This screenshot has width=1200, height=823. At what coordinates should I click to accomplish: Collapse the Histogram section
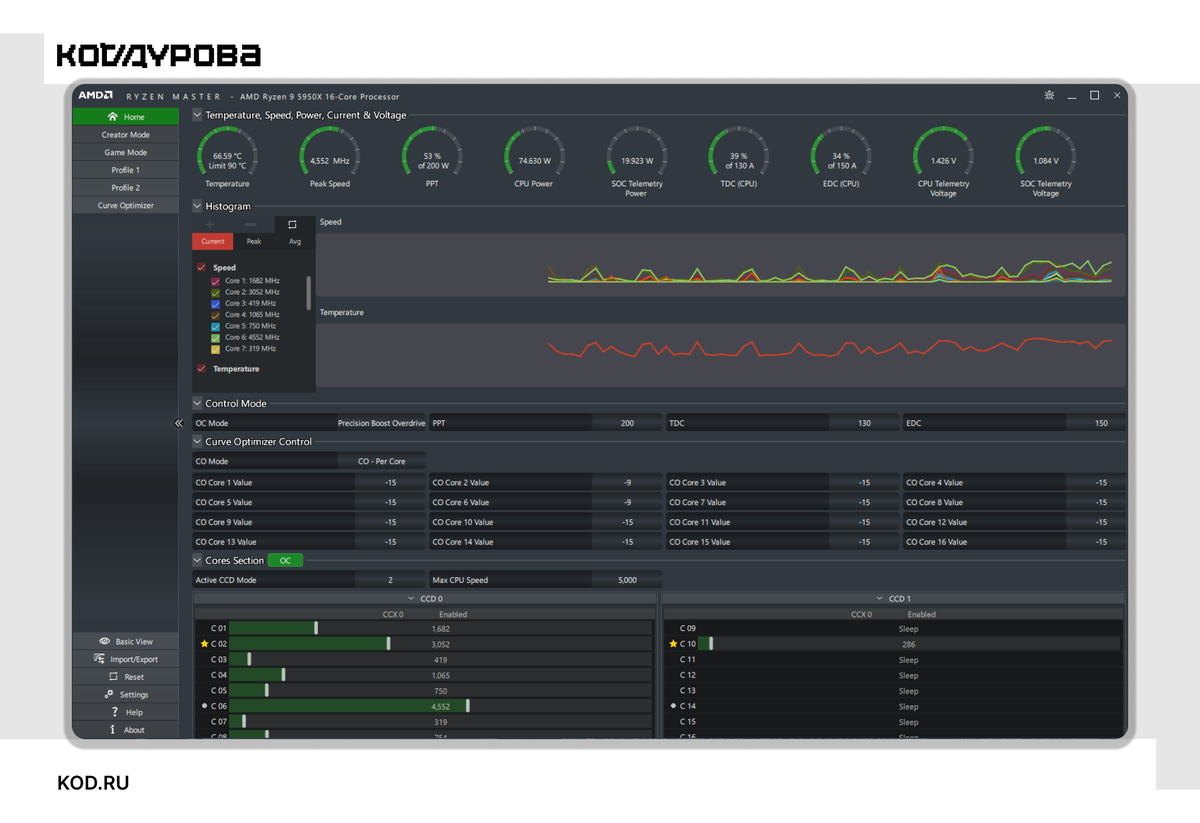197,206
